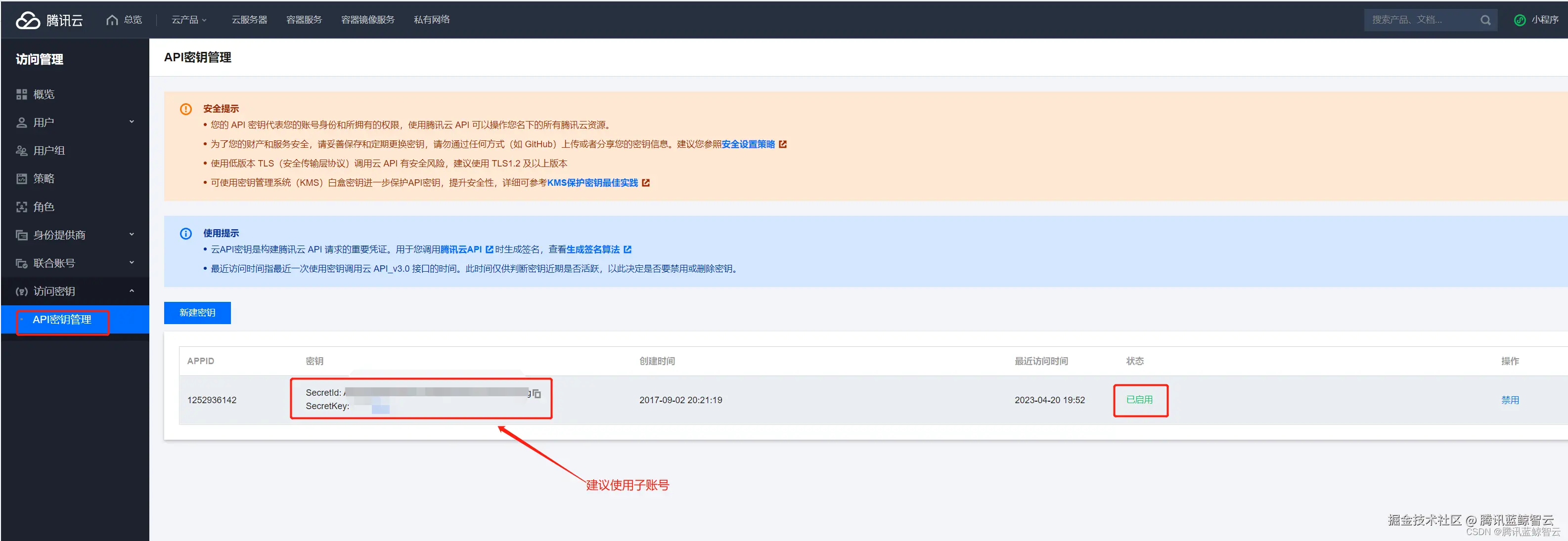Click the home 总览 icon
1568x541 pixels.
coord(112,20)
